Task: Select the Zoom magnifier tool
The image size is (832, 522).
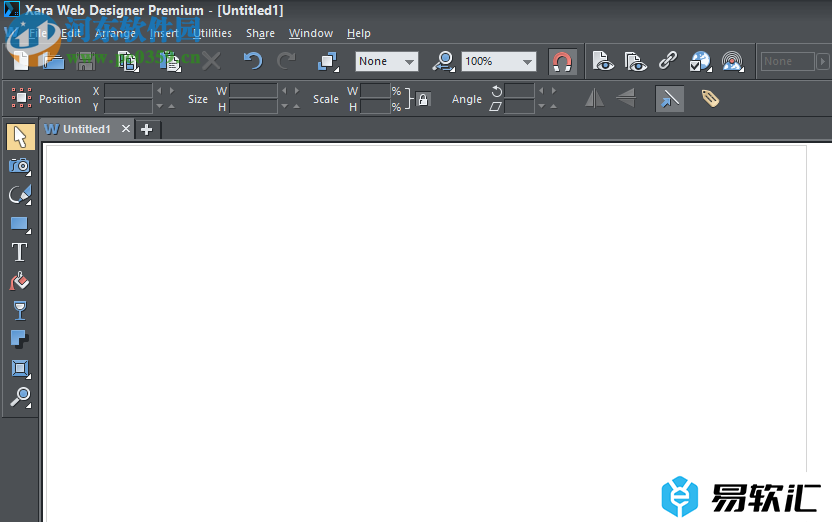Action: (x=21, y=397)
